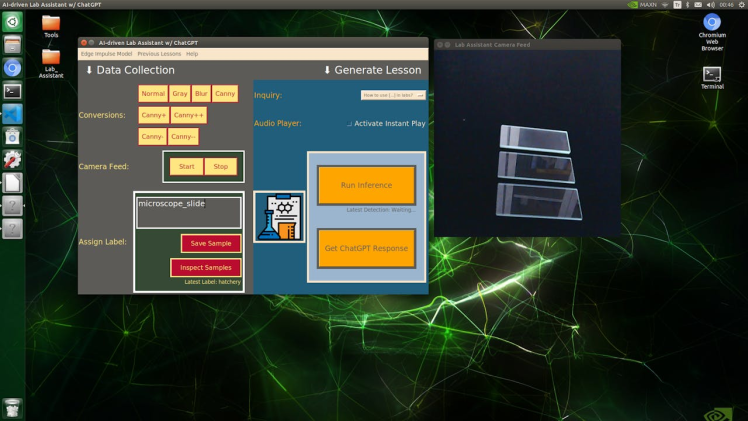Image resolution: width=748 pixels, height=421 pixels.
Task: Stop the camera feed
Action: click(x=220, y=166)
